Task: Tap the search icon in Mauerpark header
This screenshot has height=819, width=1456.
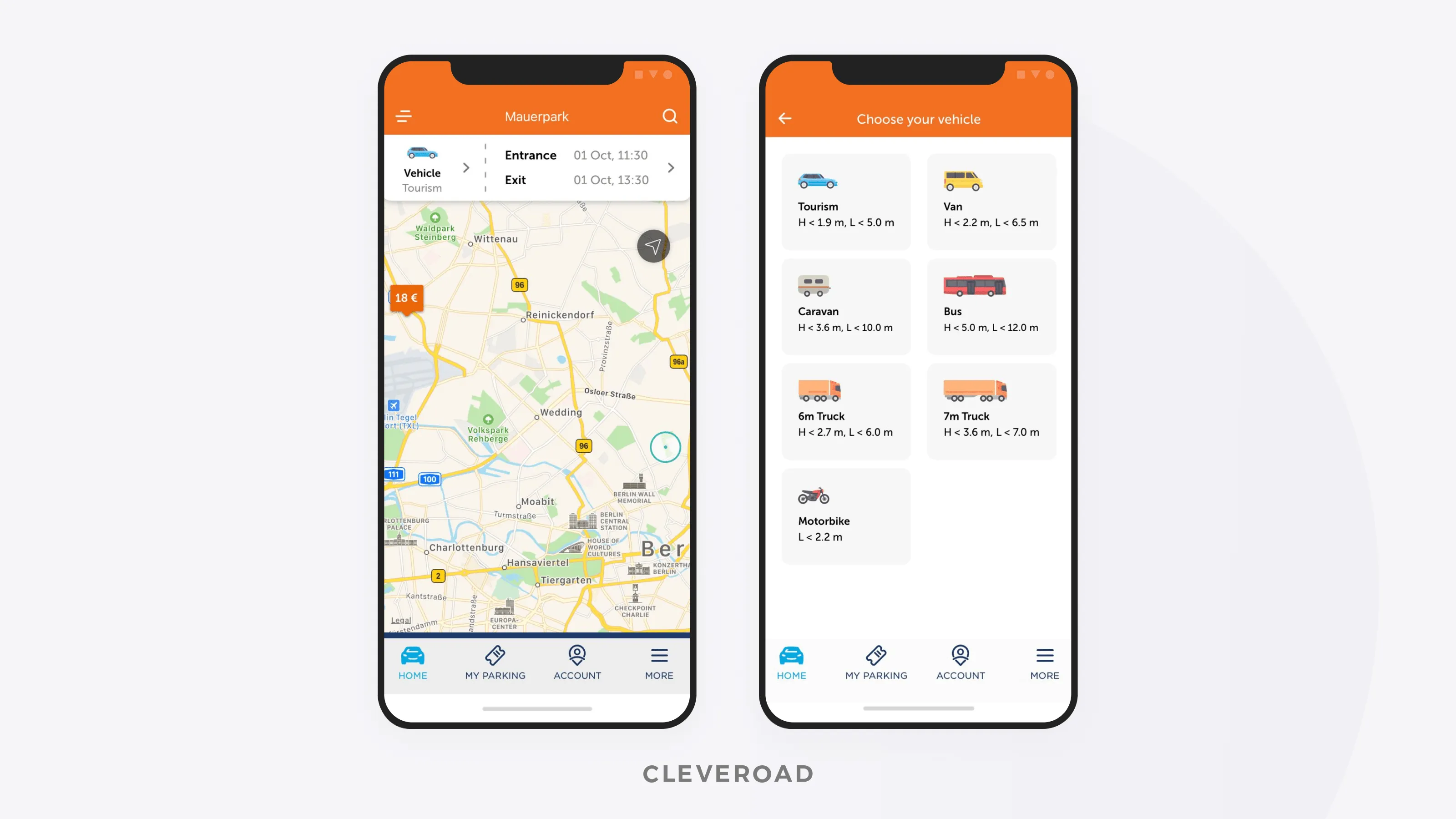Action: pos(670,116)
